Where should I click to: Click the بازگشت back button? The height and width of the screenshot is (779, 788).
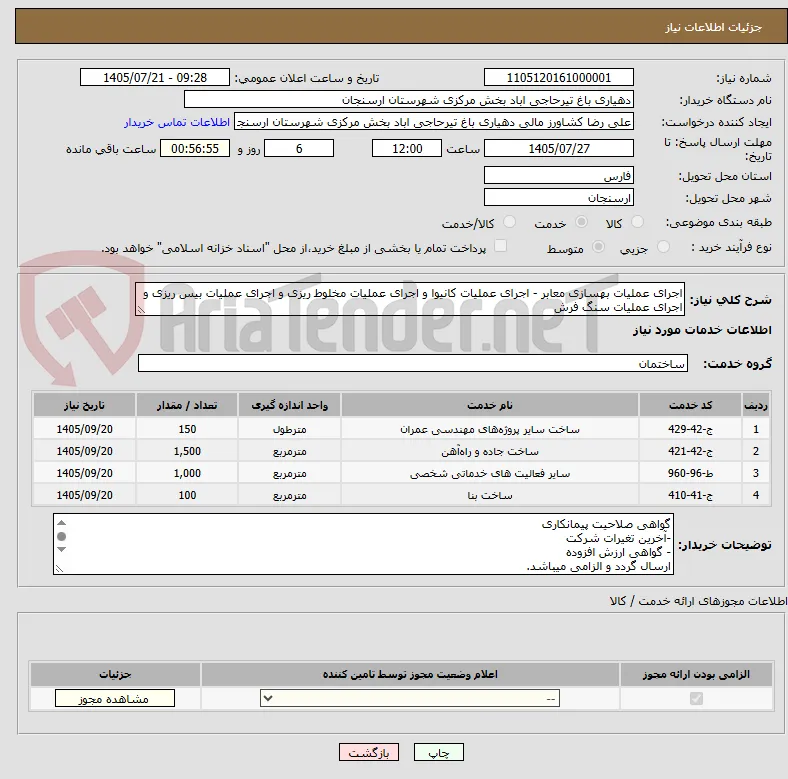[369, 752]
